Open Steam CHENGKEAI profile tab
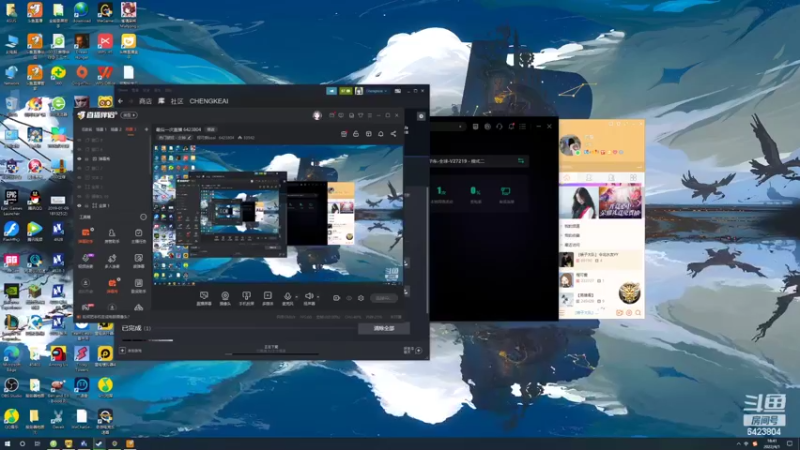The height and width of the screenshot is (450, 800). tap(209, 101)
